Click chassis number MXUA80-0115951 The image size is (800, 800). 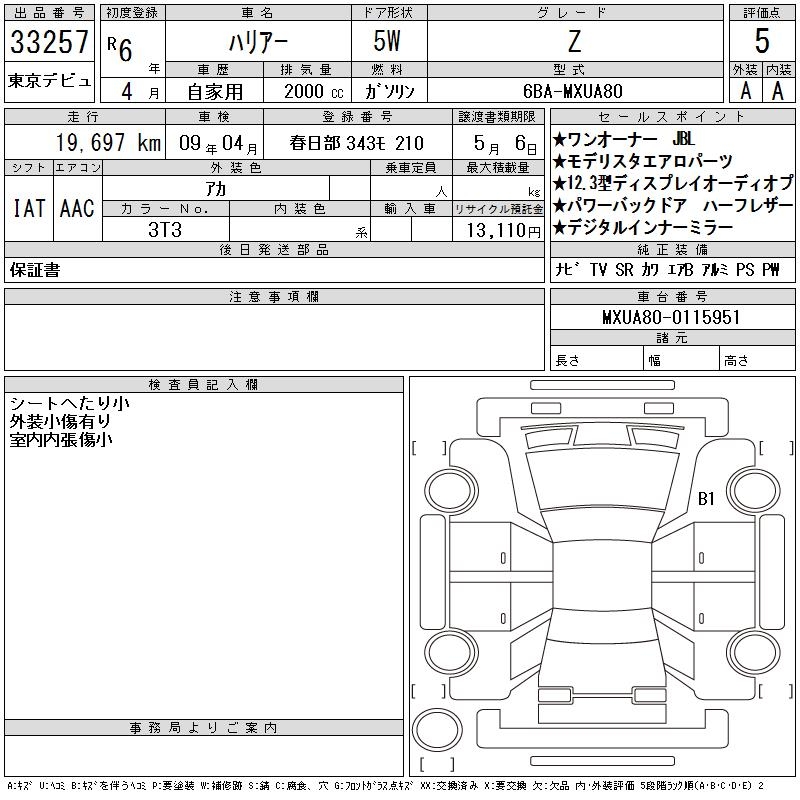[671, 317]
